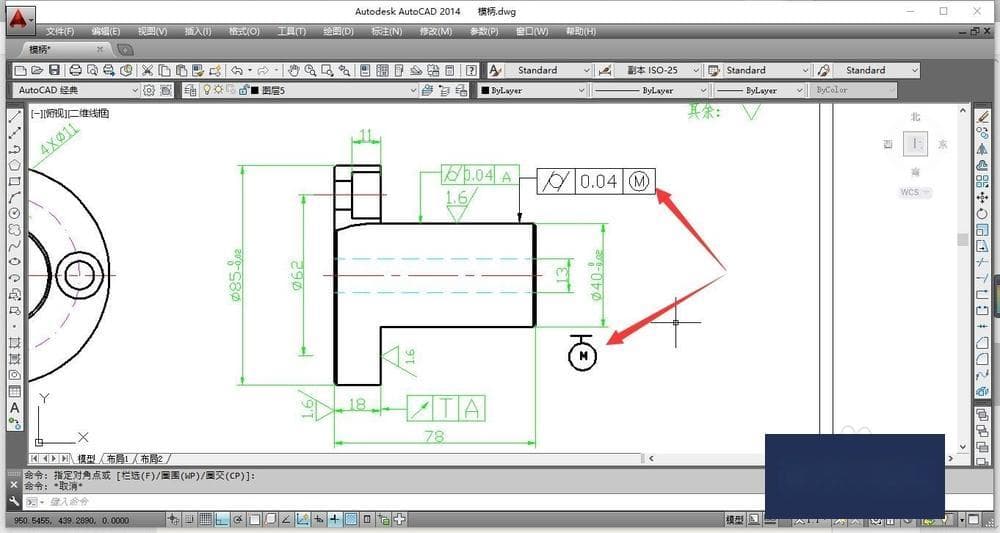The height and width of the screenshot is (533, 1000).
Task: Select the Circle draw tool
Action: 15,214
